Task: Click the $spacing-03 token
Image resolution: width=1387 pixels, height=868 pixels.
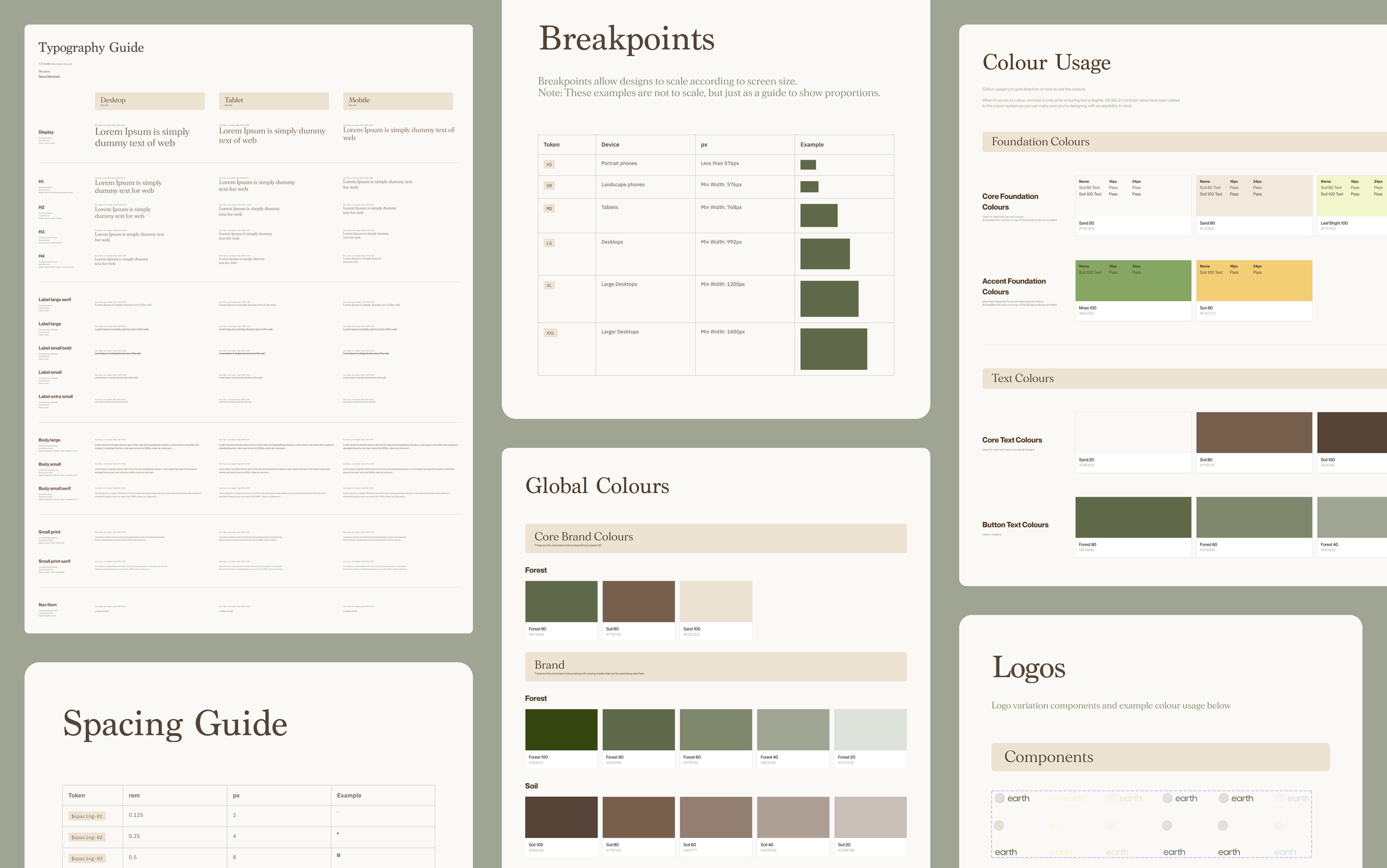Action: click(87, 859)
